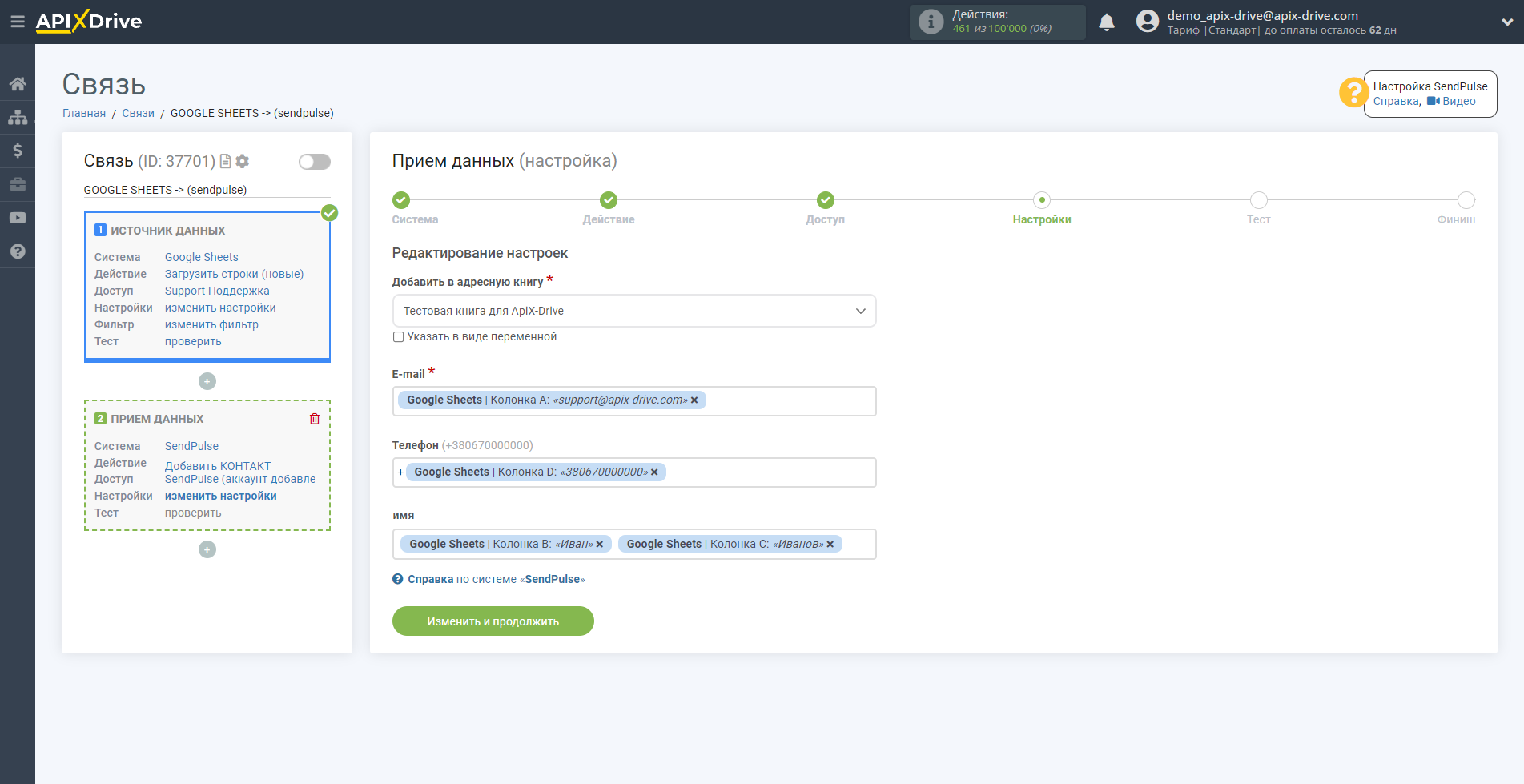The width and height of the screenshot is (1524, 784).
Task: Click the yellow question mark help icon
Action: click(x=1353, y=93)
